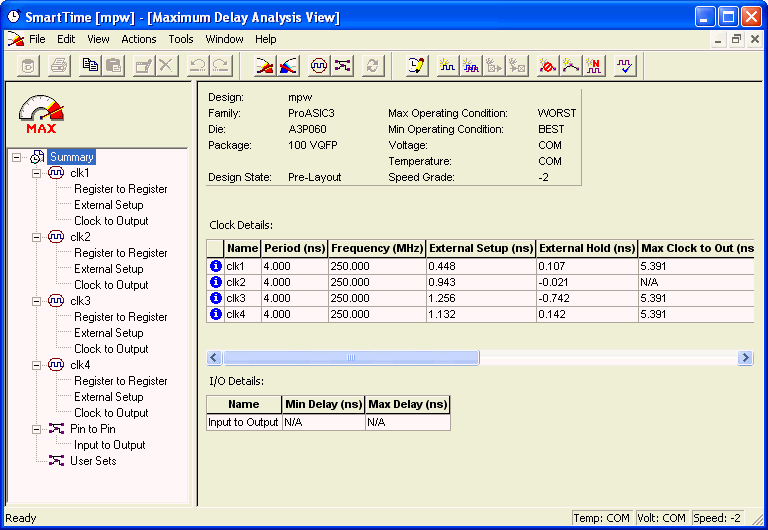
Task: Click the horizontal scrollbar thumb in Clock Details
Action: (351, 358)
